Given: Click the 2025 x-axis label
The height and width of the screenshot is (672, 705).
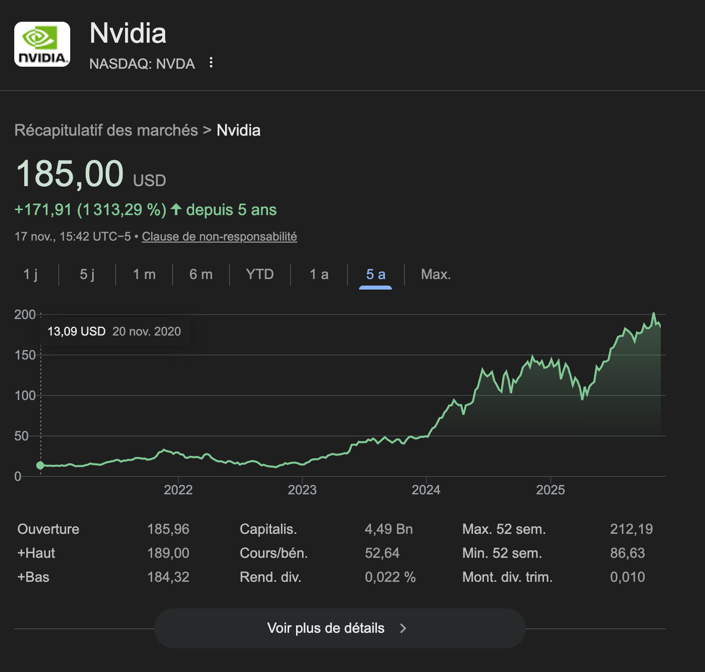Looking at the screenshot, I should [550, 490].
